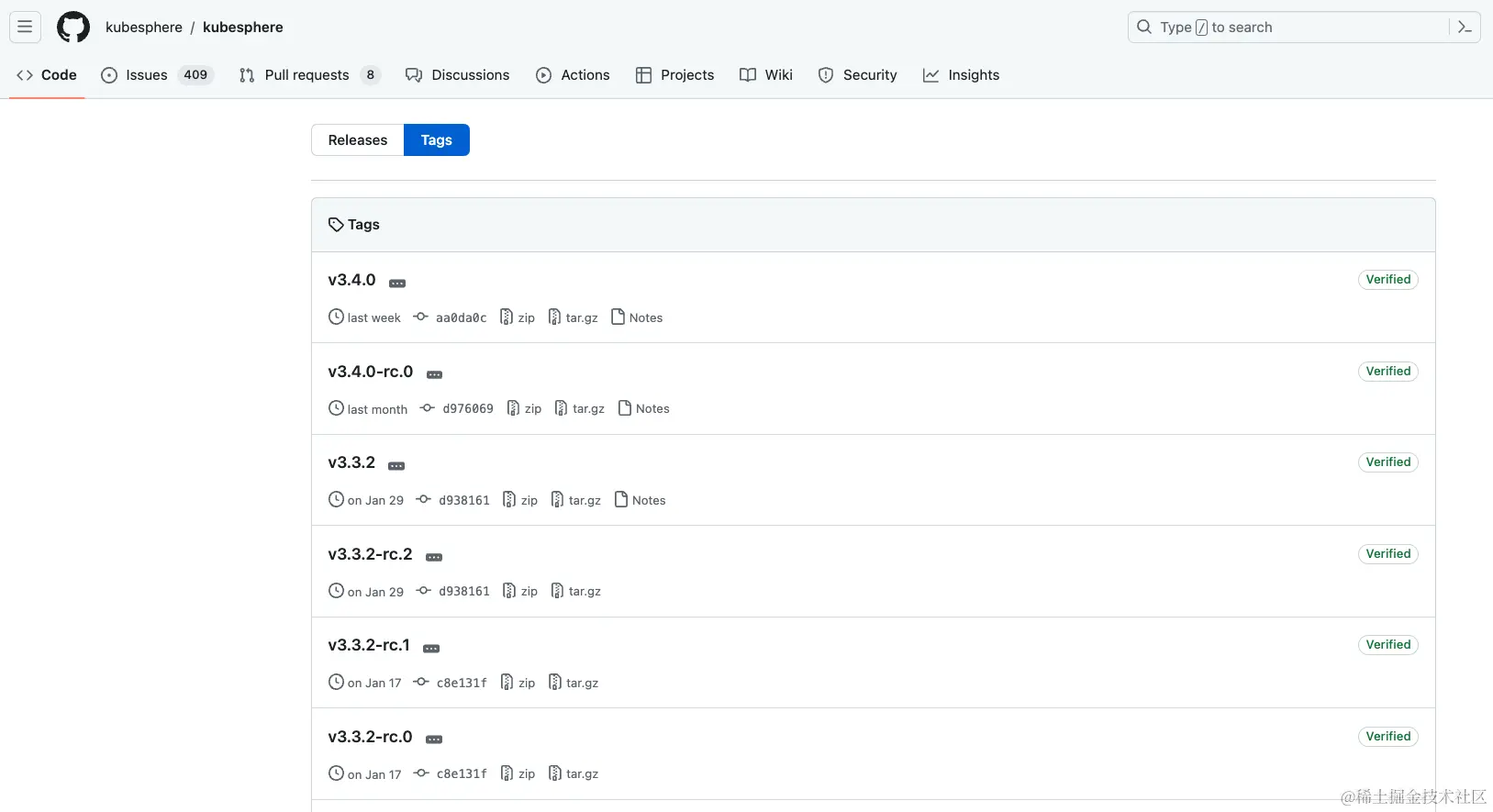Switch to the Releases view
Viewport: 1493px width, 812px height.
[358, 140]
